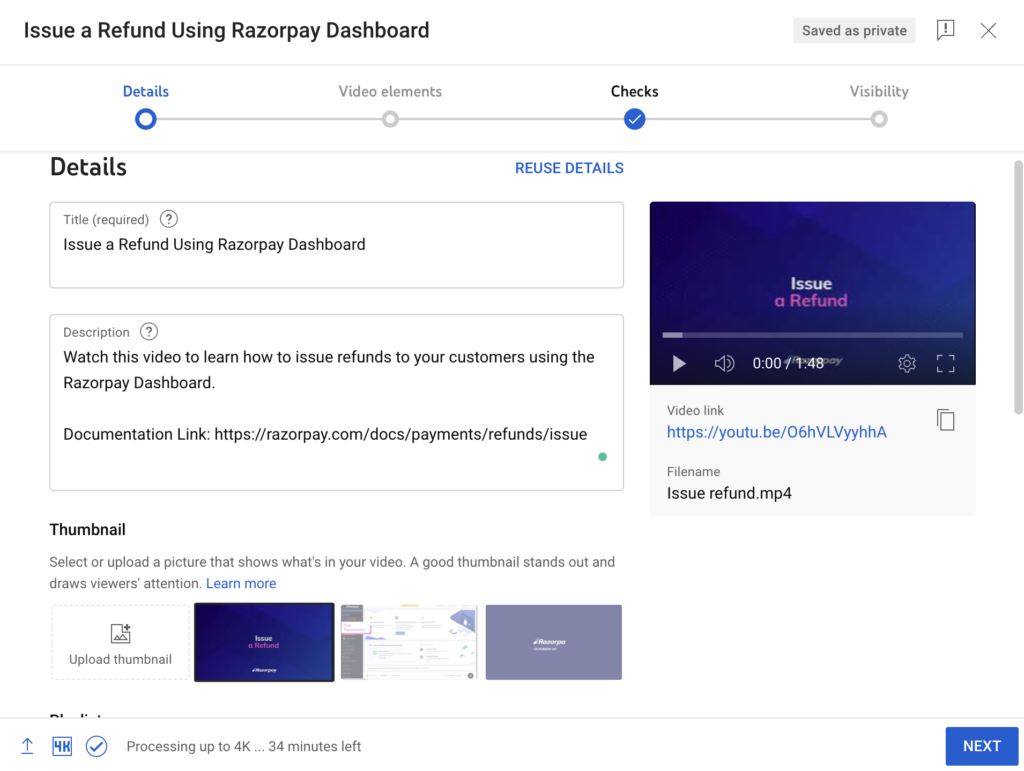Click the checks-complete checkmark icon bottom left
The image size is (1024, 771).
pyautogui.click(x=96, y=746)
